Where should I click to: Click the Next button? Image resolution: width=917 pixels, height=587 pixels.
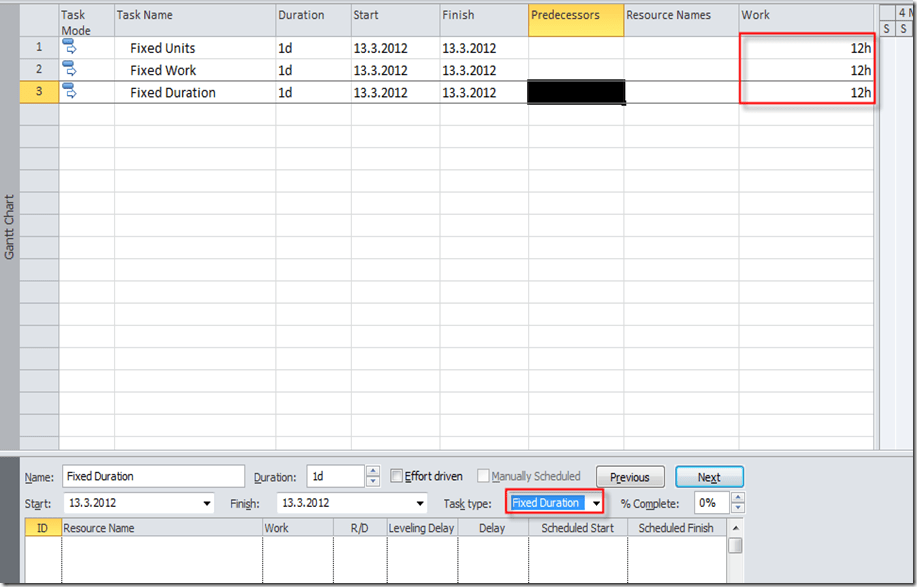708,477
